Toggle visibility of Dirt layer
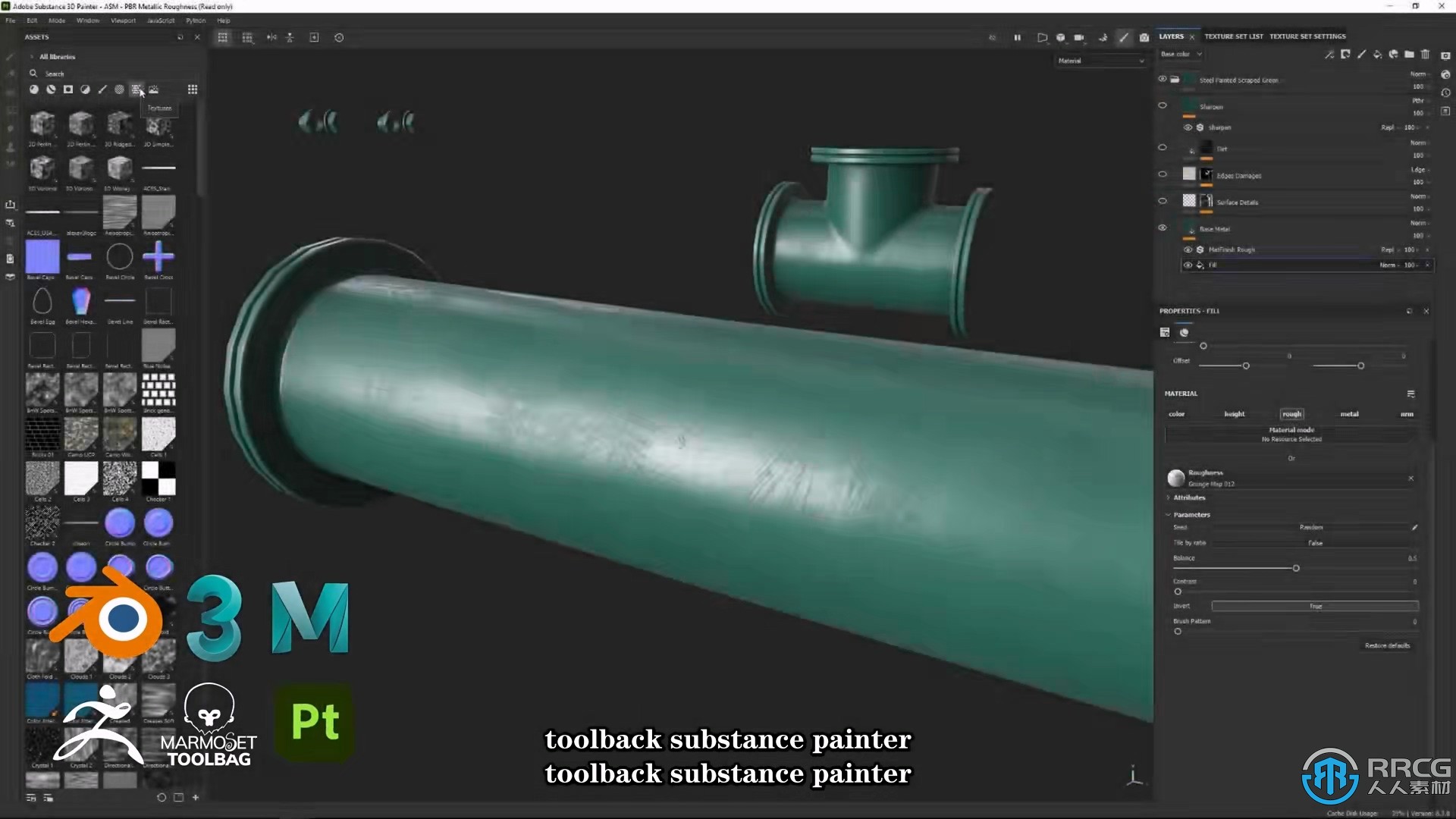The image size is (1456, 819). [1162, 147]
